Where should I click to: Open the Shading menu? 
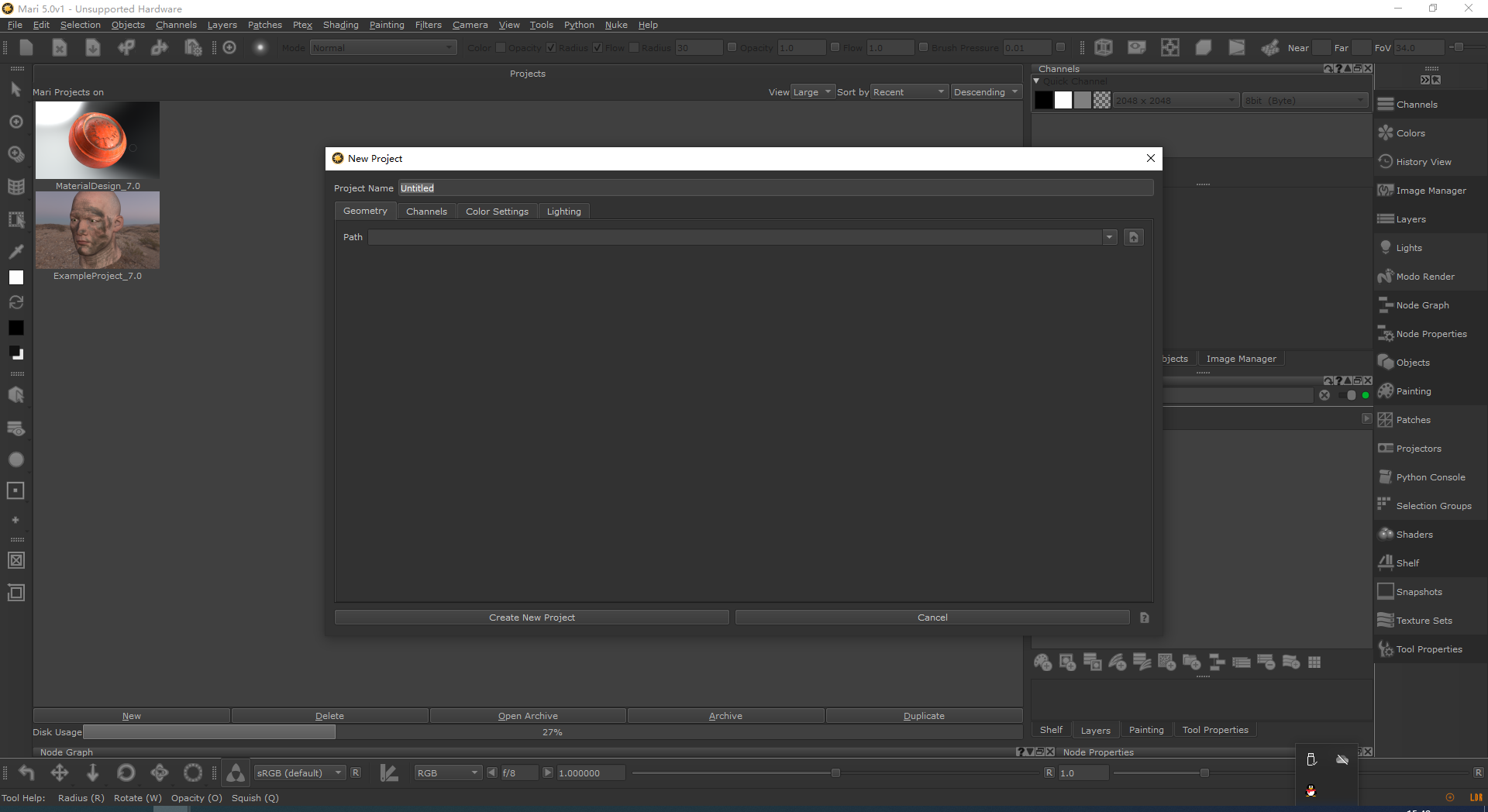coord(340,25)
